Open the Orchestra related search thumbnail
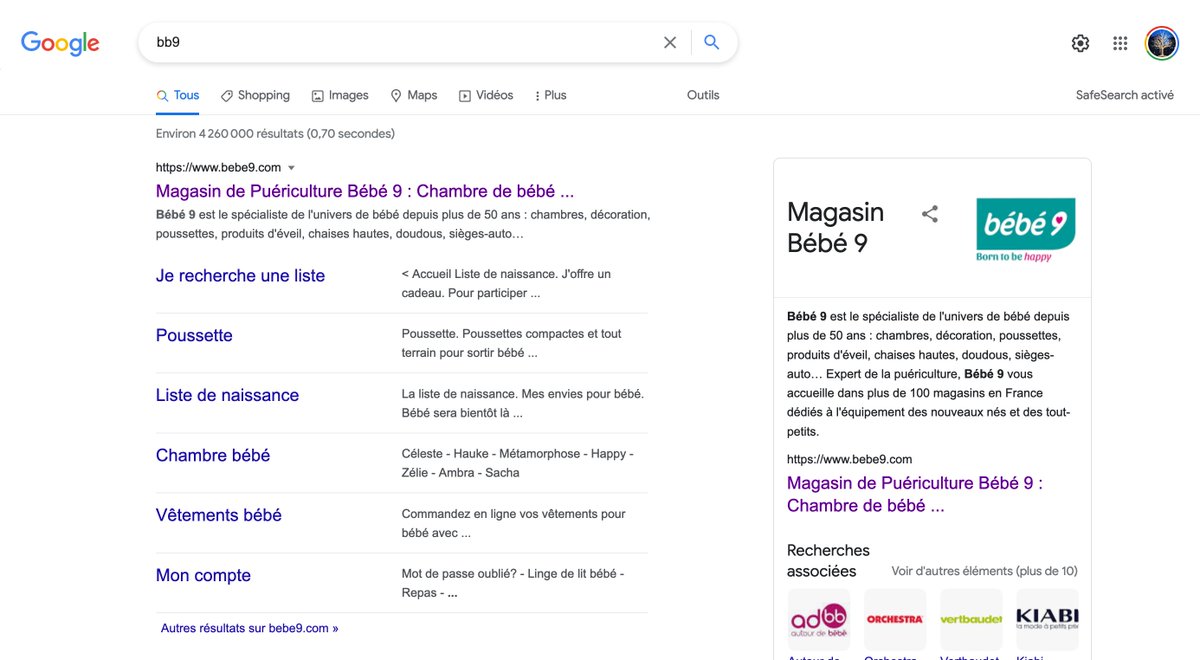The image size is (1200, 660). click(x=895, y=620)
